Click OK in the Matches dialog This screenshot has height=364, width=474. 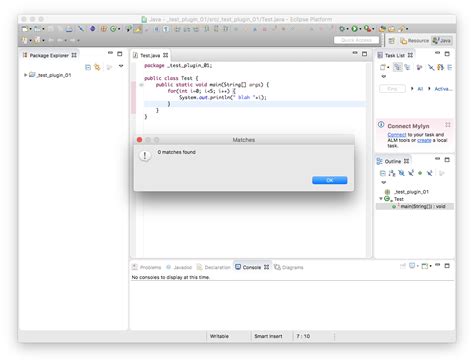click(x=329, y=180)
